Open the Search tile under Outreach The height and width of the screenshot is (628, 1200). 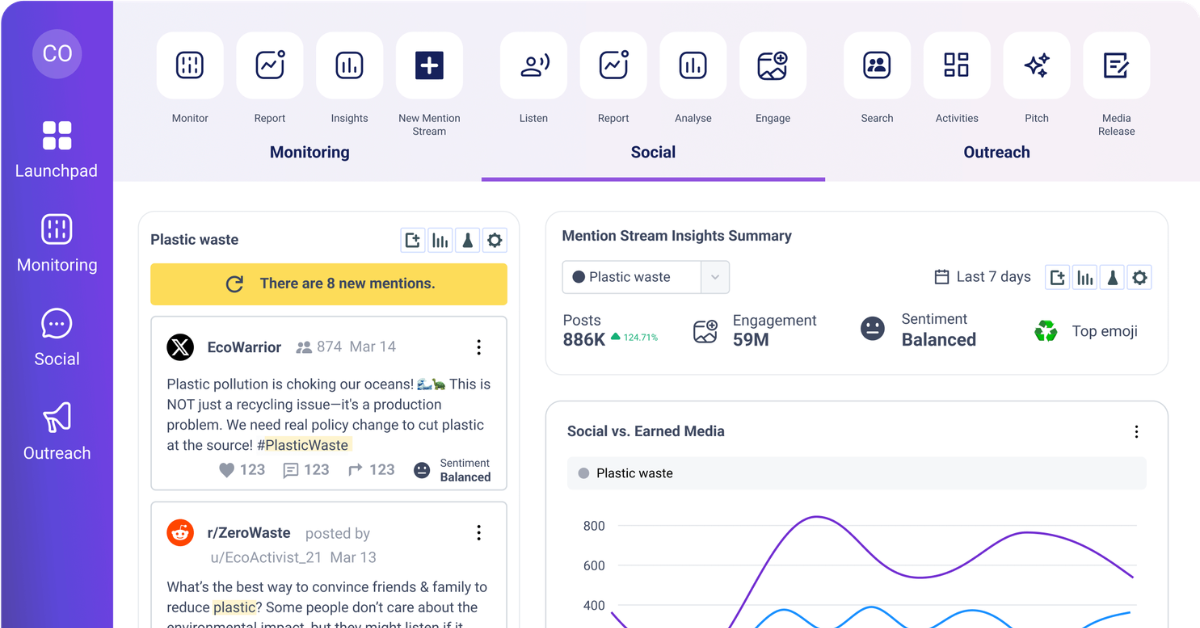(x=877, y=66)
